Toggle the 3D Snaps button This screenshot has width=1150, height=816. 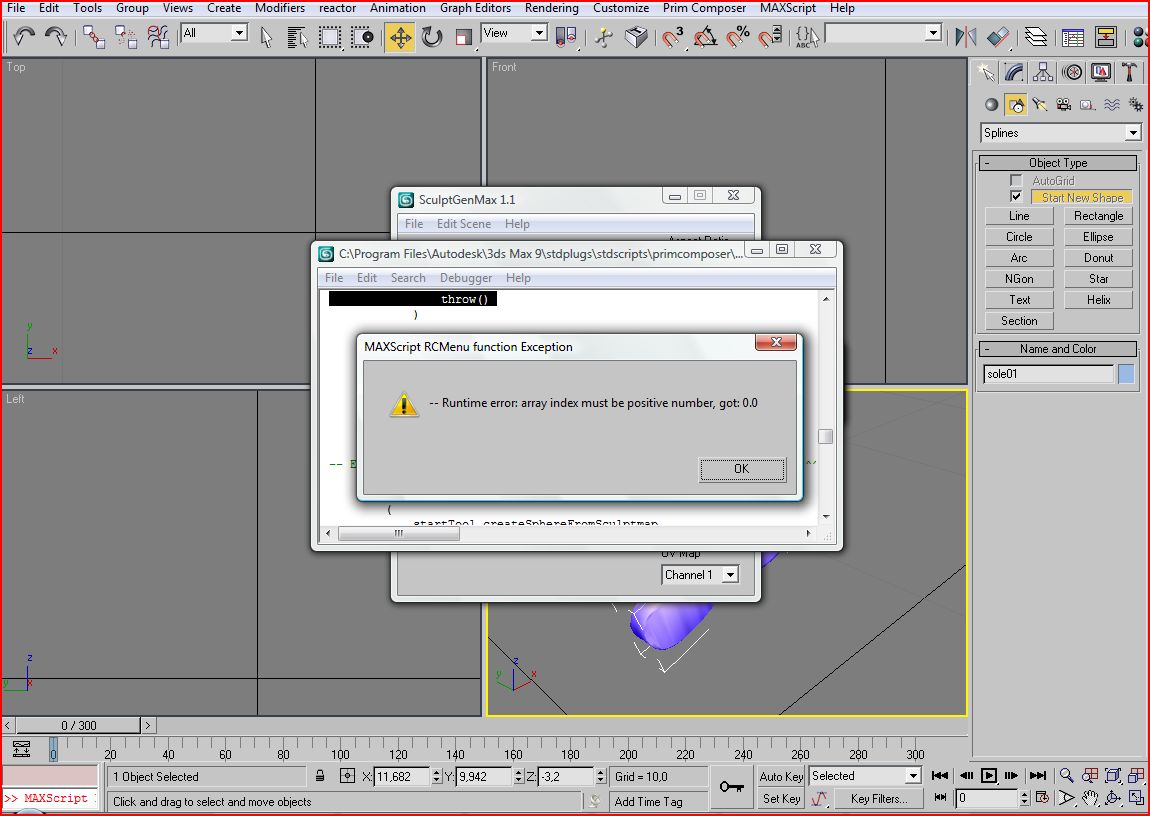[672, 36]
